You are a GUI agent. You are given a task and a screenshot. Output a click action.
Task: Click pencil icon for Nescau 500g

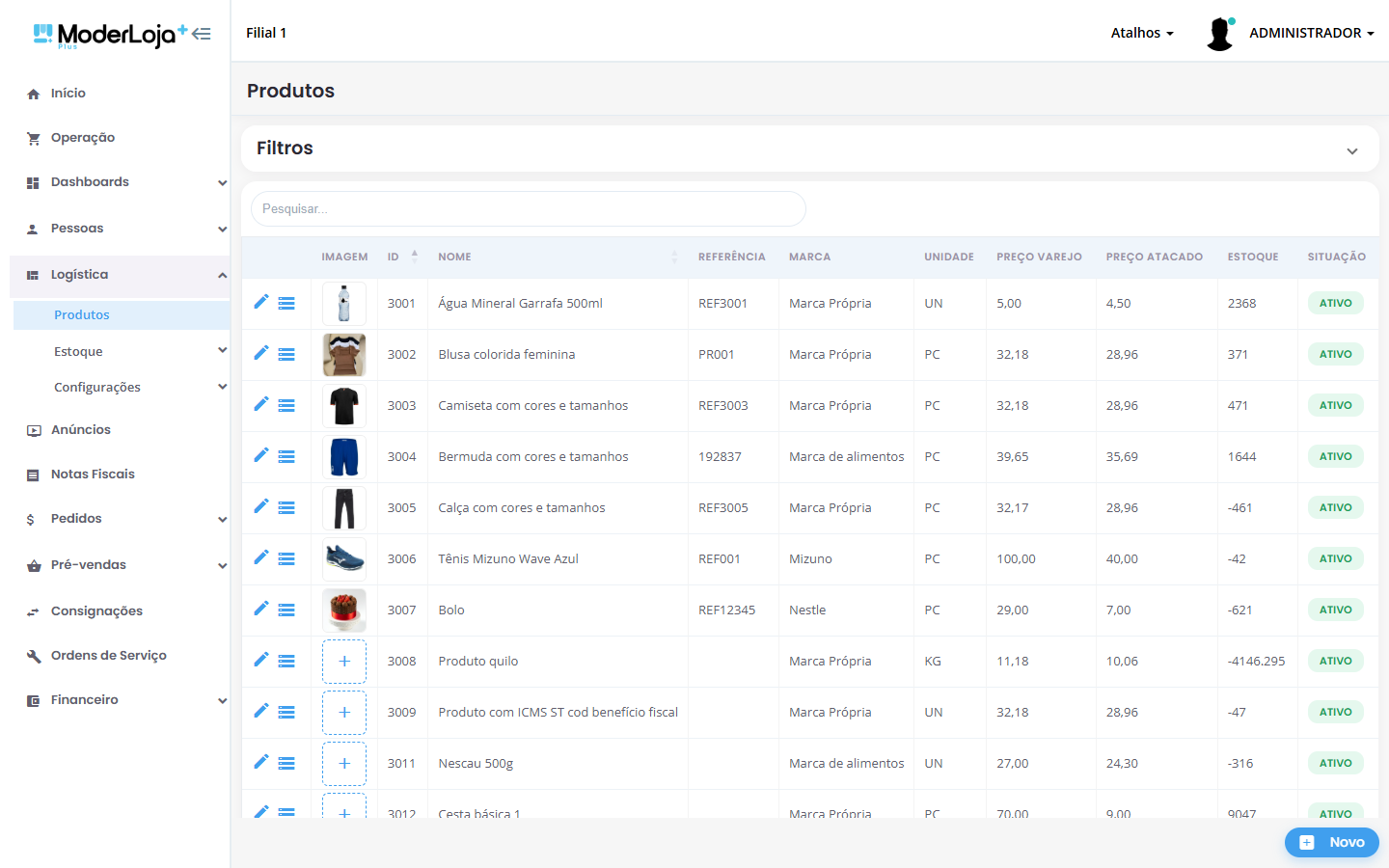(x=260, y=762)
